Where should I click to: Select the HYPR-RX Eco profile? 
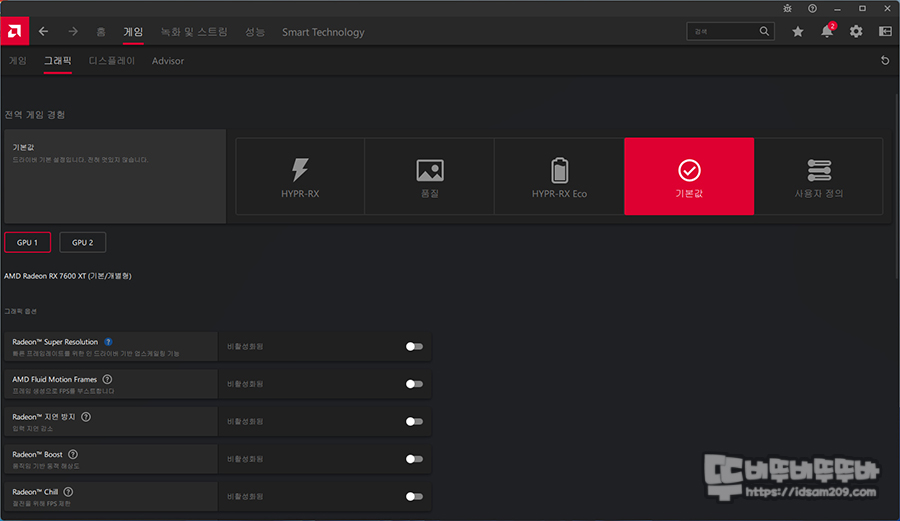(560, 176)
